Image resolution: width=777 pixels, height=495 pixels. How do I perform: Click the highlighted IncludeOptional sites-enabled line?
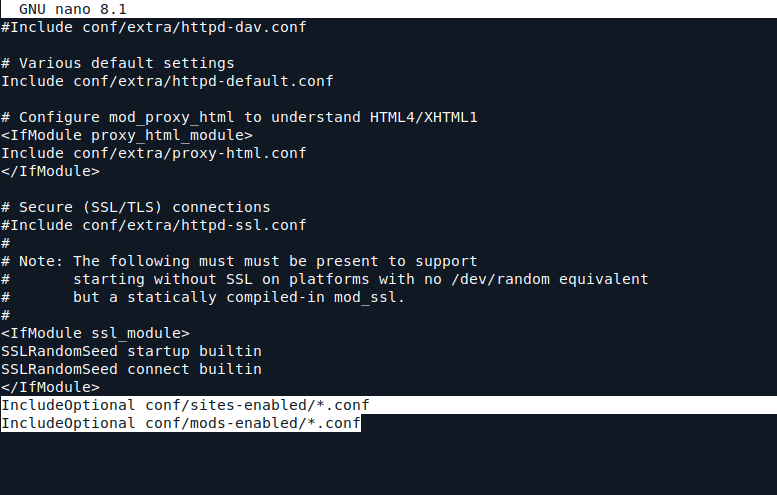pos(185,405)
